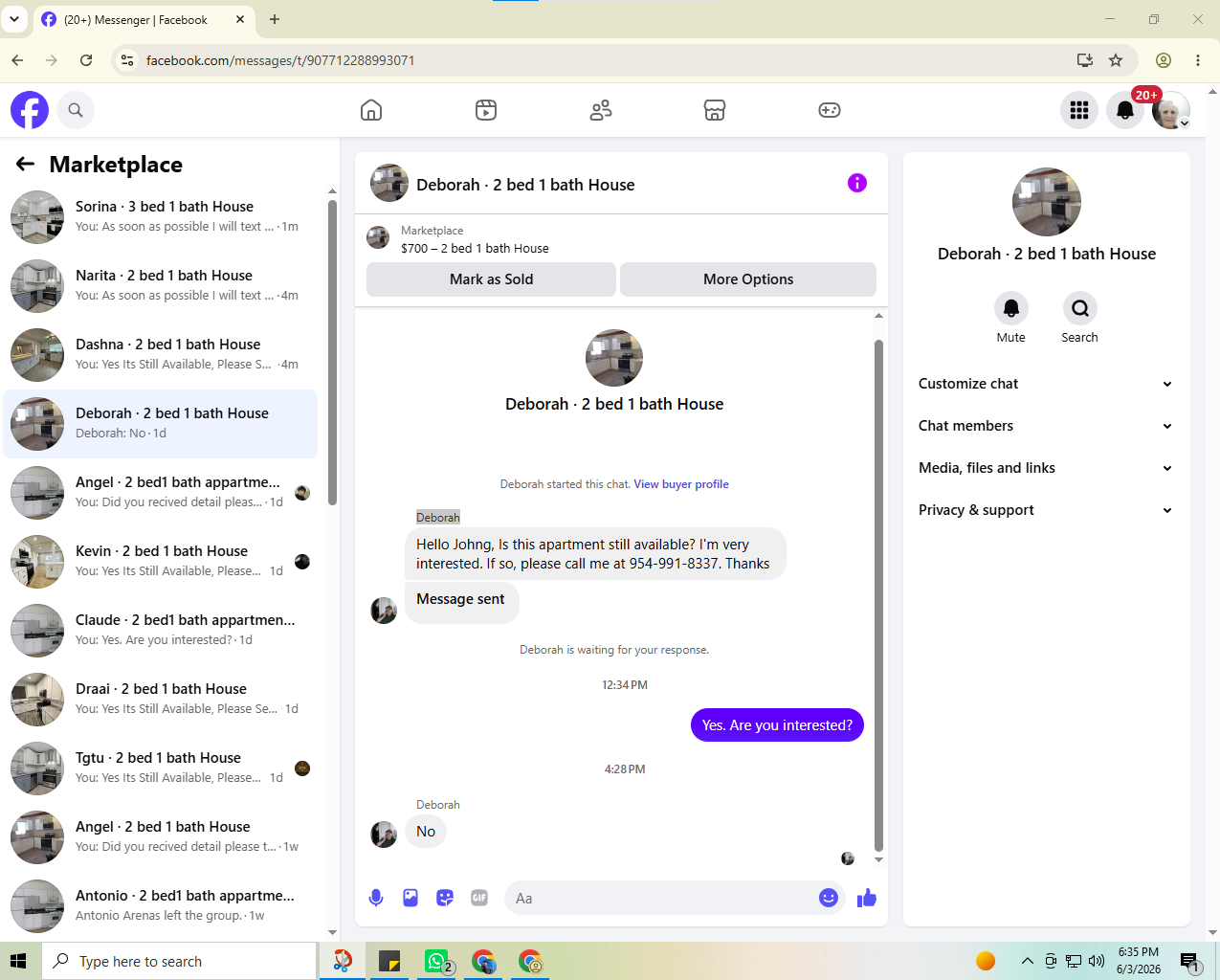The image size is (1220, 980).
Task: View site information icon in address bar
Action: tap(126, 60)
